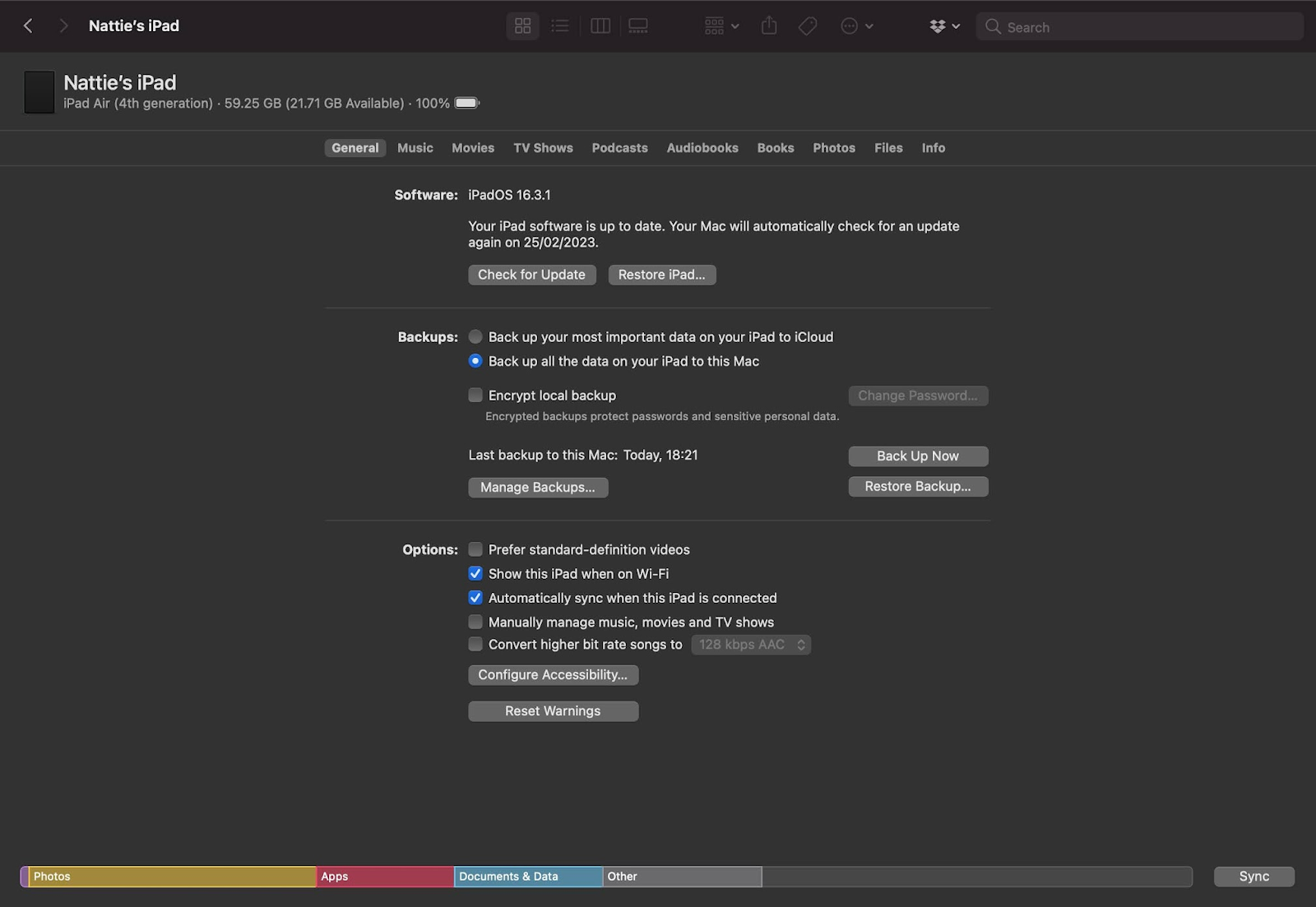Screen dimensions: 1316x907
Task: Check Convert higher bit rate songs
Action: (475, 645)
